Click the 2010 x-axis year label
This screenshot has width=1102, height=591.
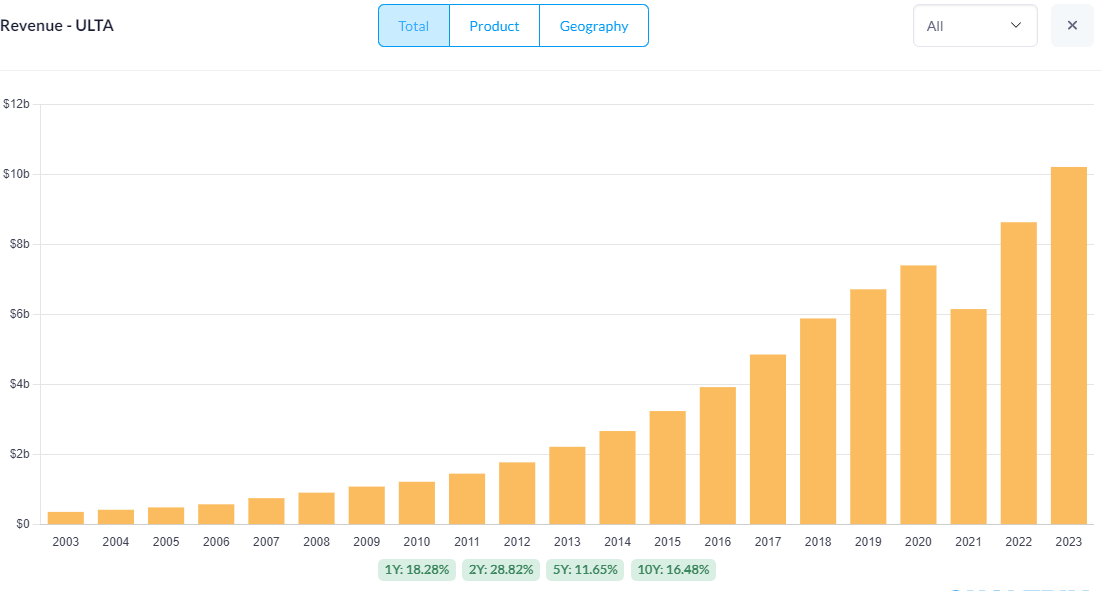[x=417, y=542]
